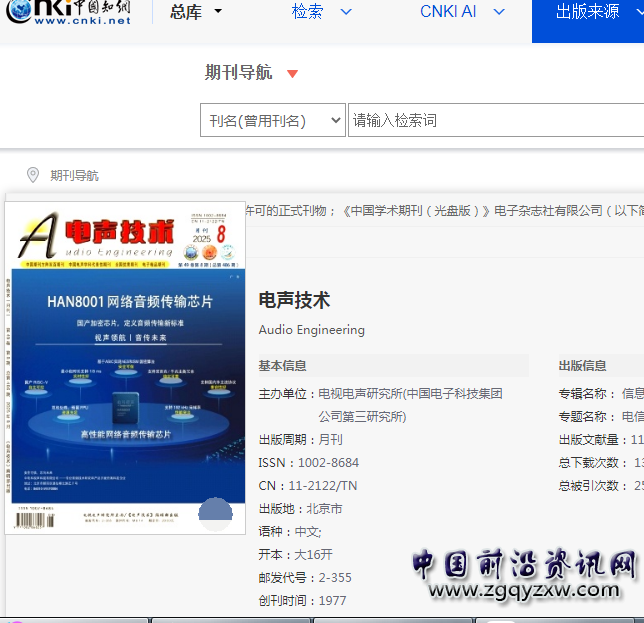Click the 电声技术 journal title
This screenshot has width=644, height=623.
[294, 300]
